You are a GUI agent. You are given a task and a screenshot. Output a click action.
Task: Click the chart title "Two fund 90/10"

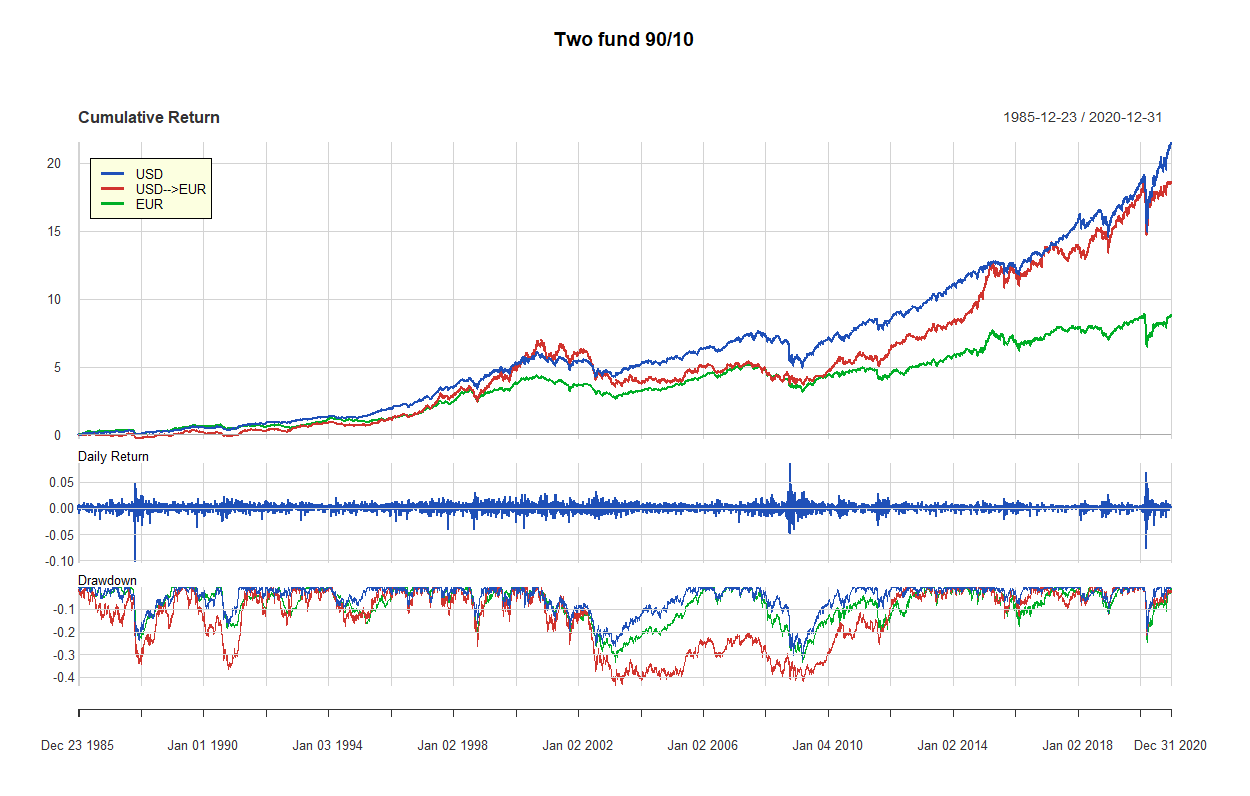pyautogui.click(x=624, y=40)
